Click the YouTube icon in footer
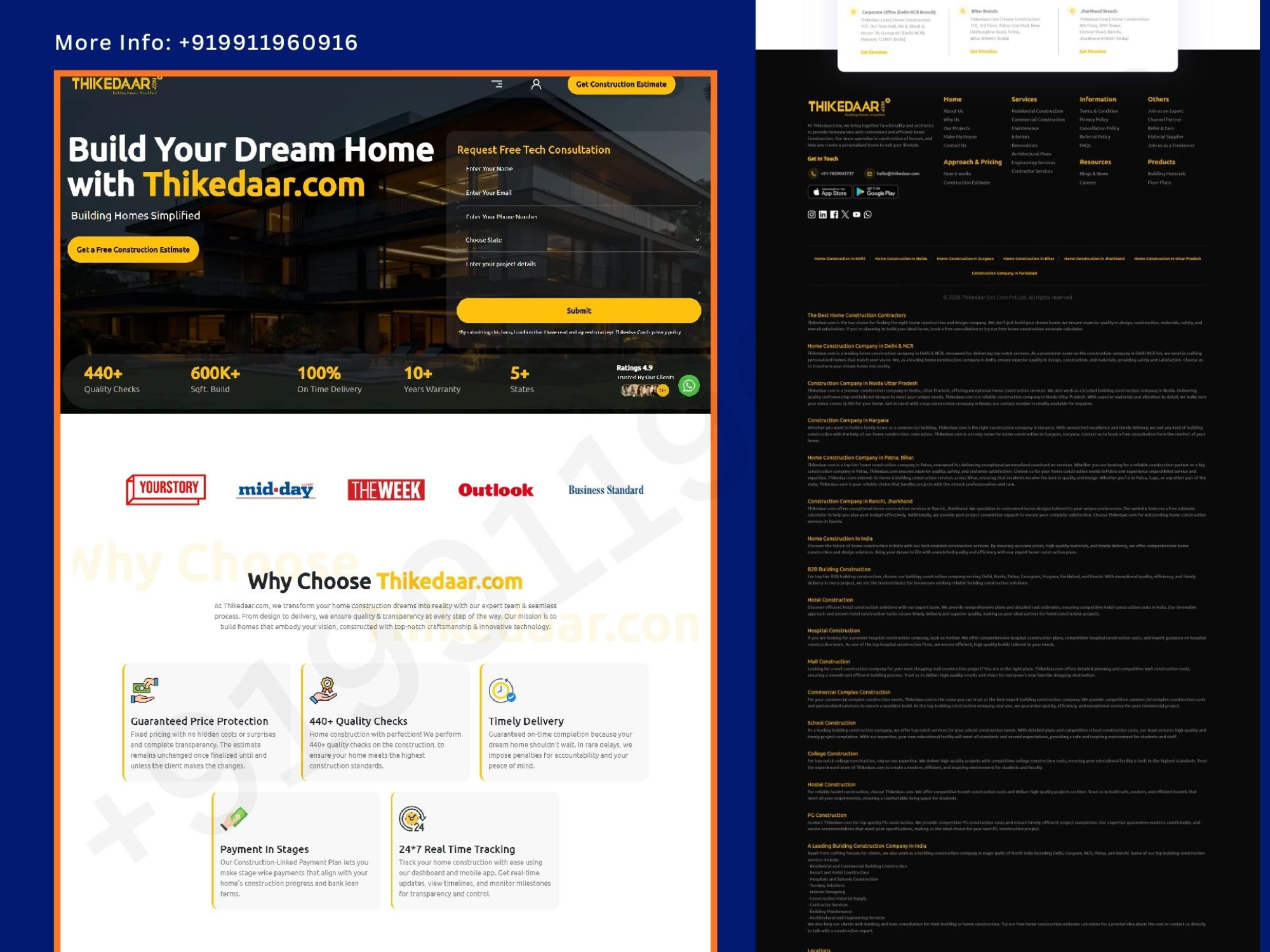 coord(856,216)
